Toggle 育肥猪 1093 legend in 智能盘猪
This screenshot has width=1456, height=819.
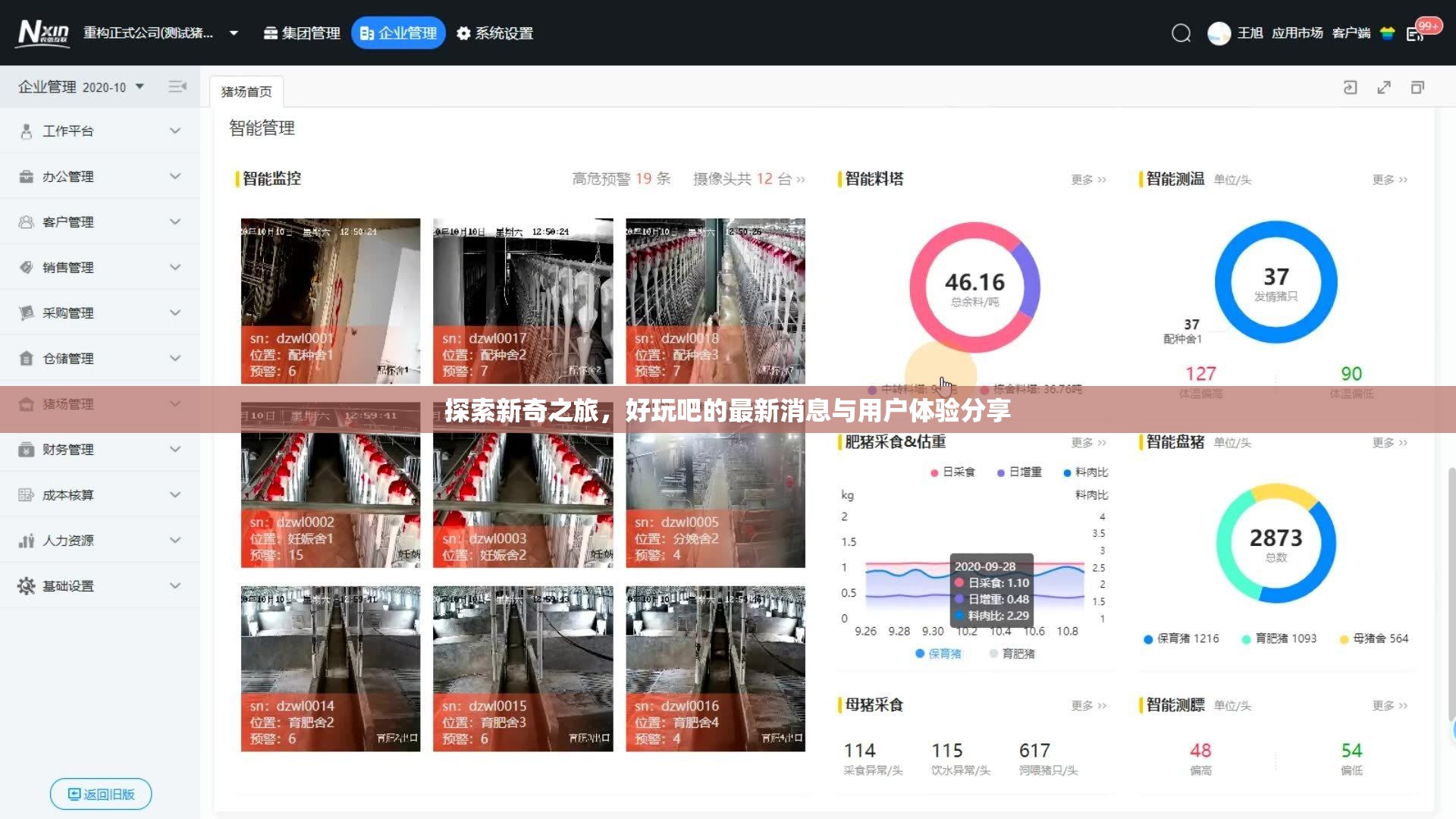1279,639
